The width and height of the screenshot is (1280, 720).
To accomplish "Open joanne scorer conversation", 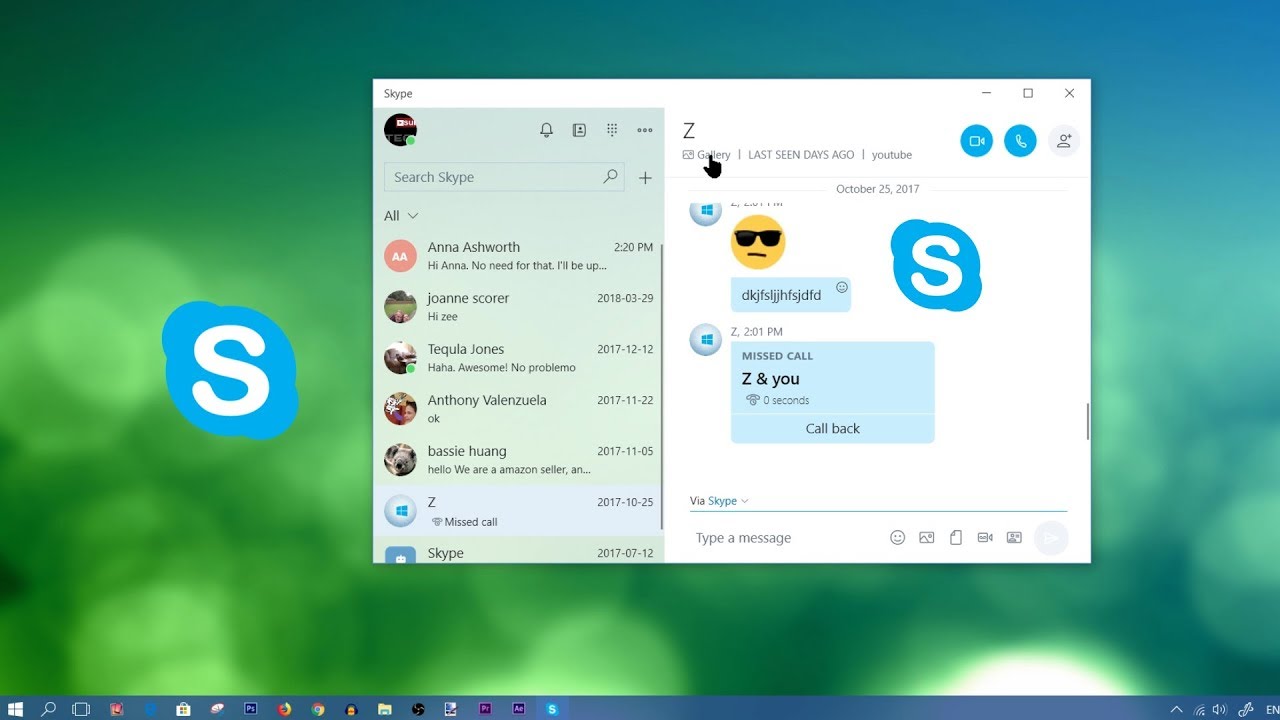I will click(x=518, y=307).
